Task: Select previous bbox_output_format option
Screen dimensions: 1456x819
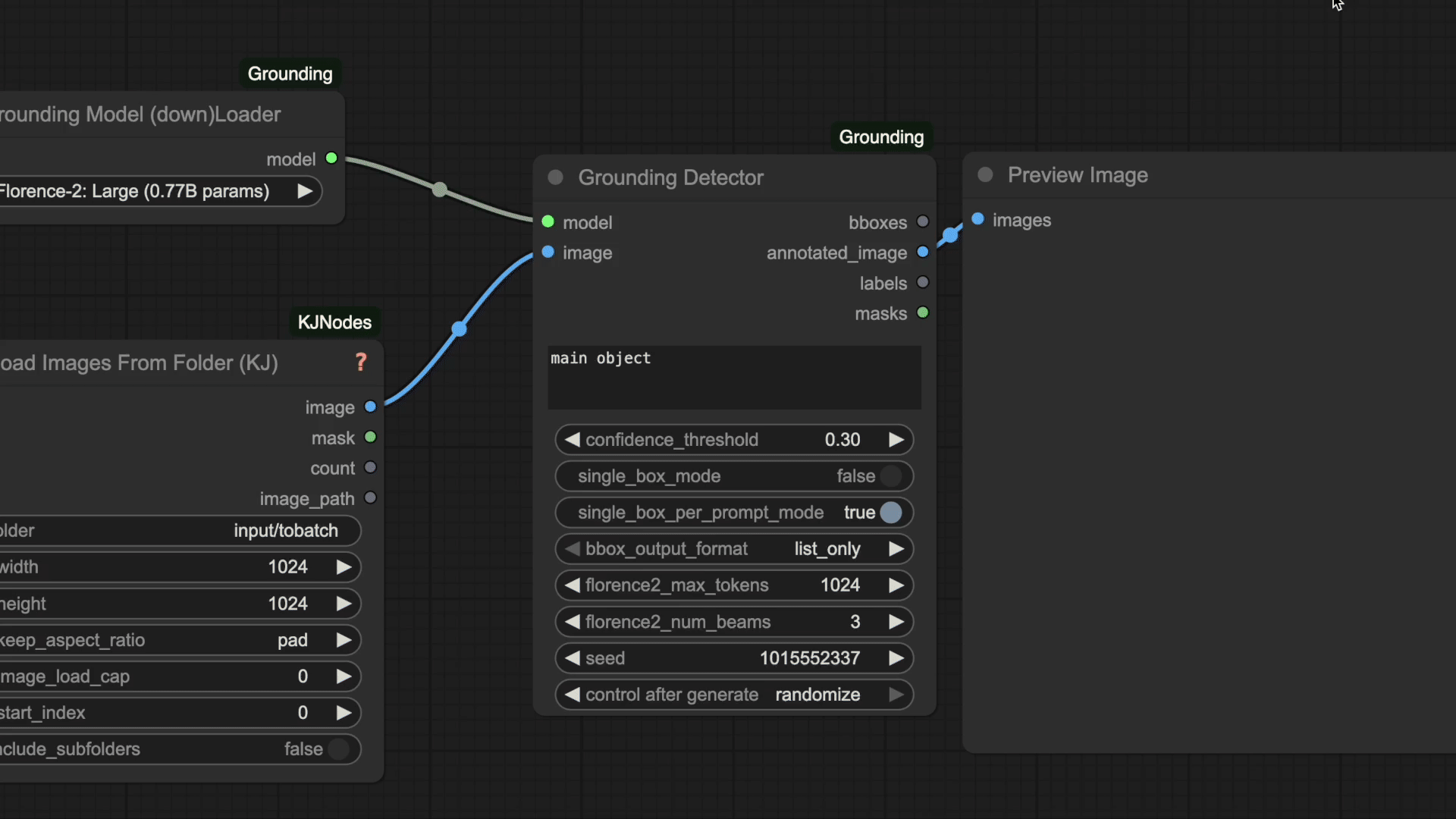Action: coord(573,549)
